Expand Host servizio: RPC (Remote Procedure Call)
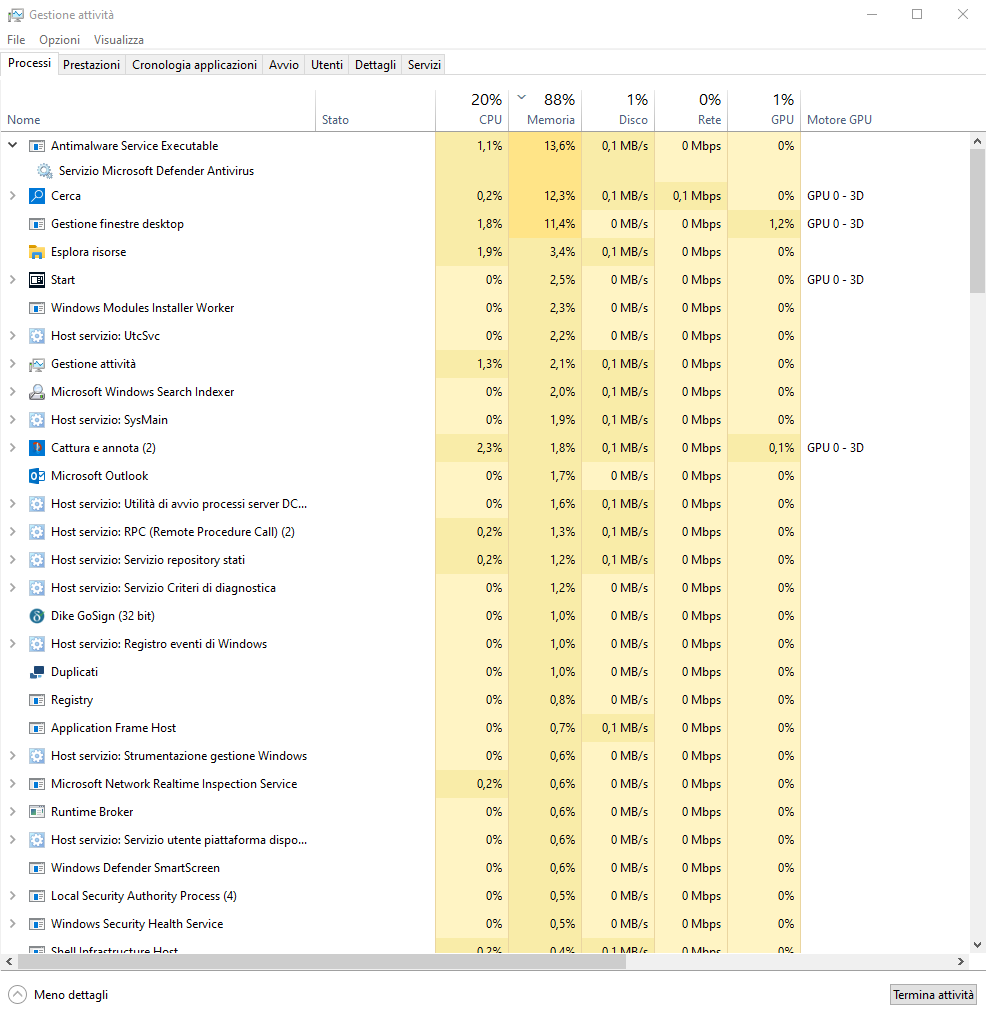Screen dimensions: 986x1015 click(12, 531)
